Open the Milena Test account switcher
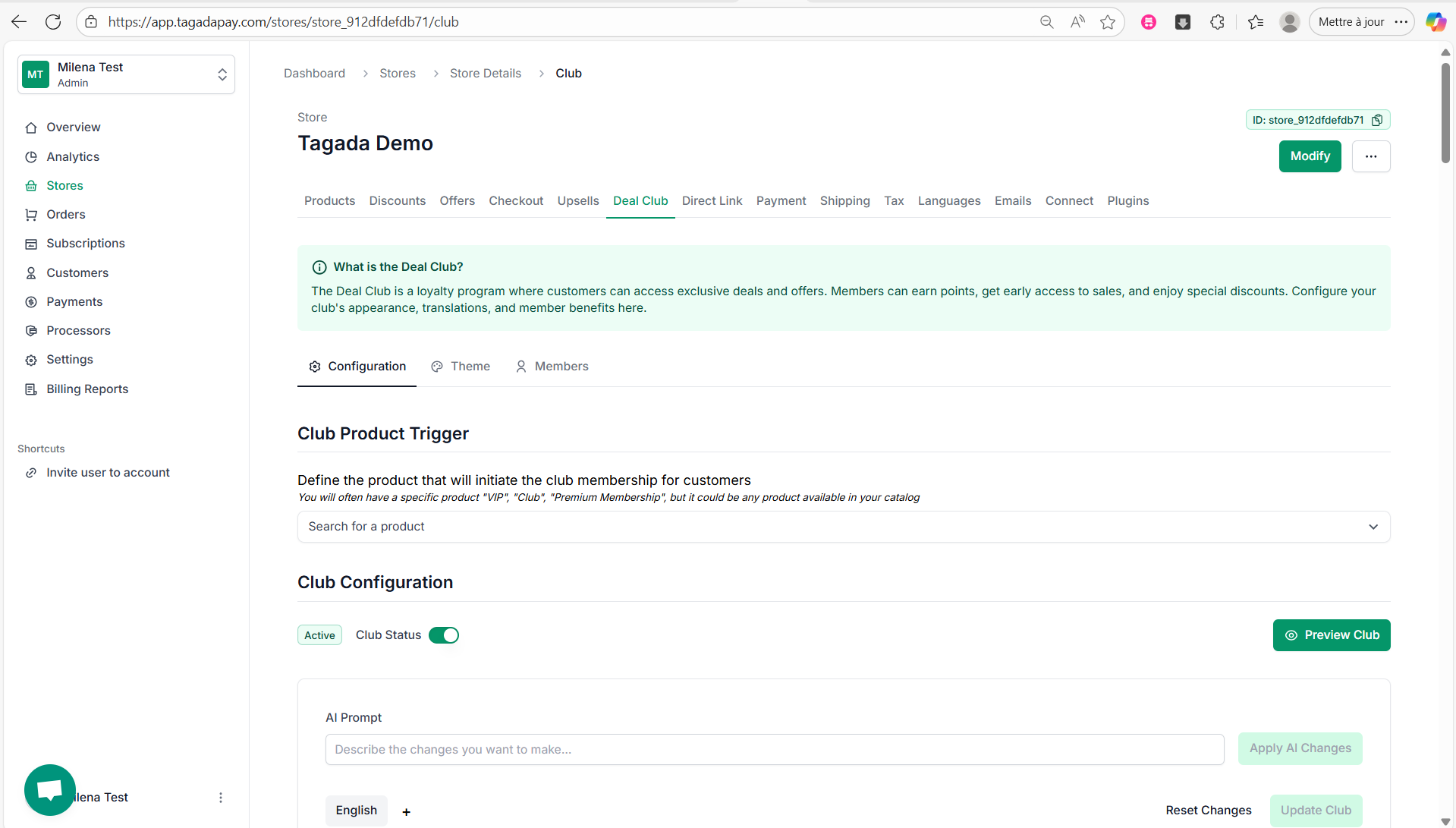This screenshot has height=828, width=1456. (126, 74)
